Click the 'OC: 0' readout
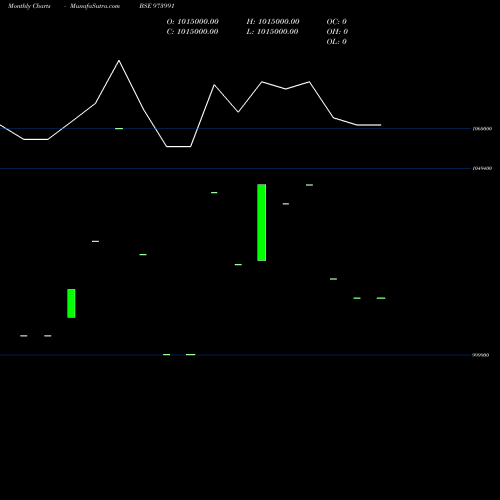This screenshot has width=500, height=500. point(337,21)
